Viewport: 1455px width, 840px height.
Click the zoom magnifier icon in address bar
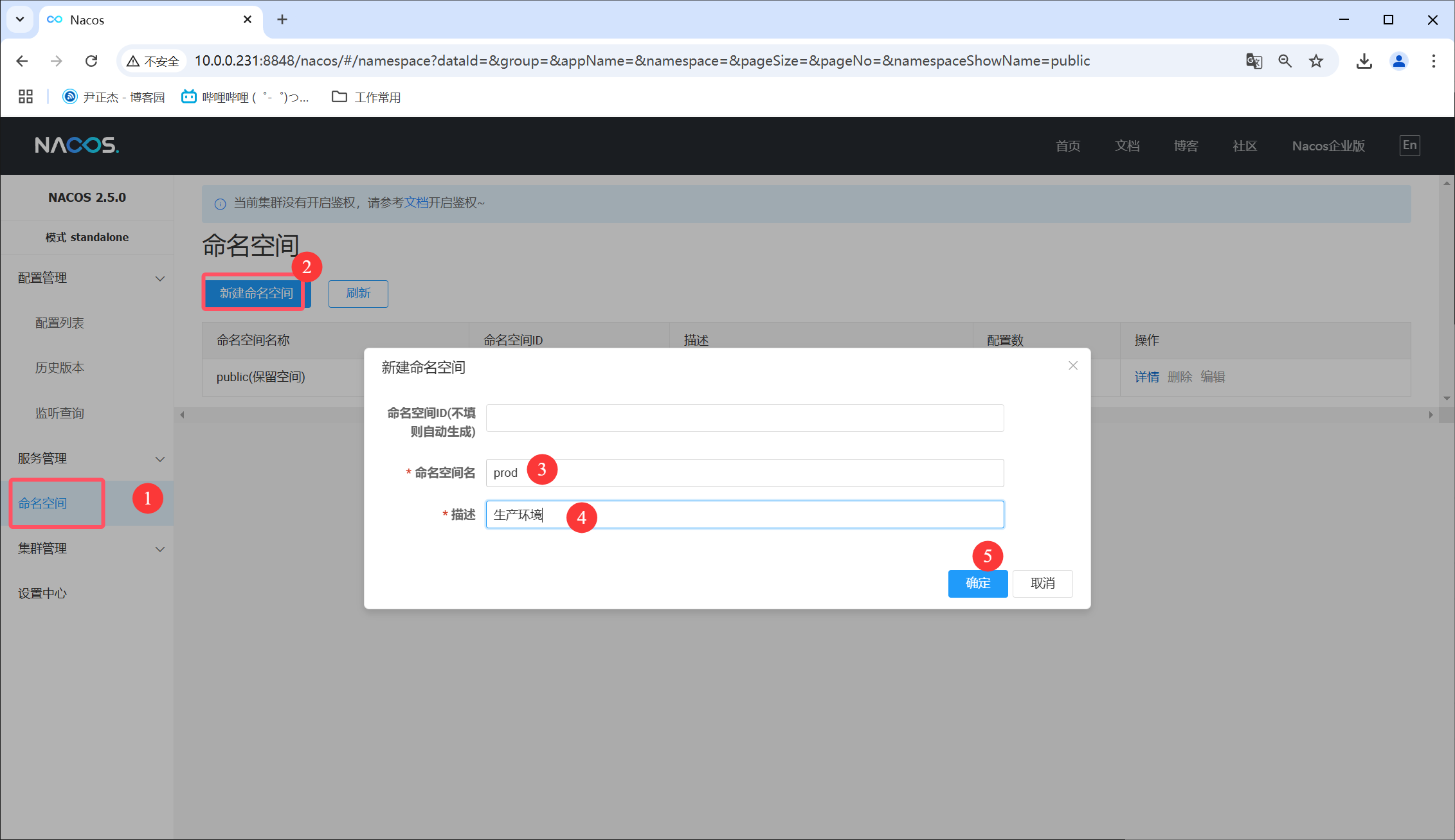tap(1285, 61)
